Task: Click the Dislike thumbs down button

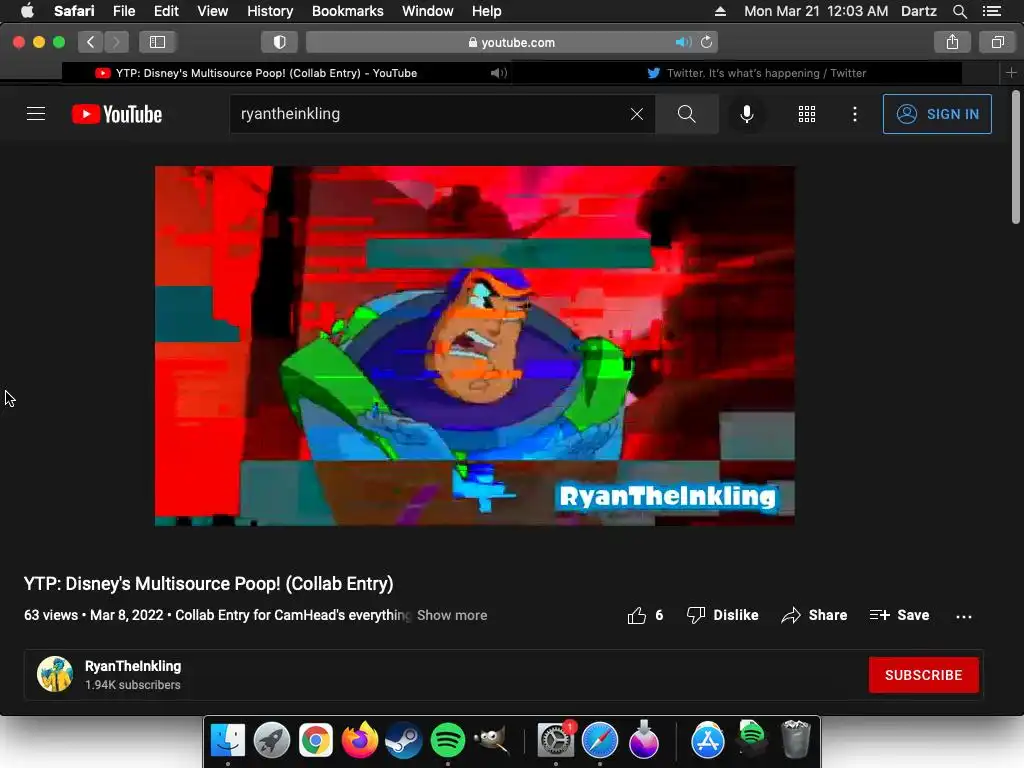Action: tap(722, 615)
